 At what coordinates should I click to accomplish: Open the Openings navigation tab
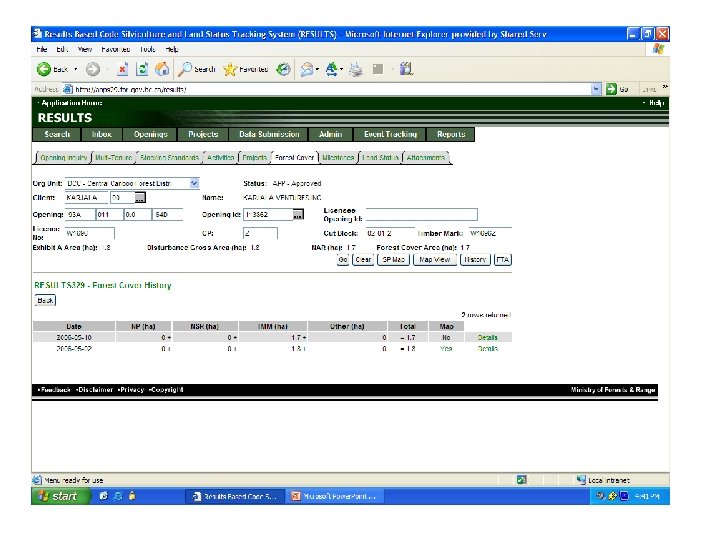coord(151,134)
